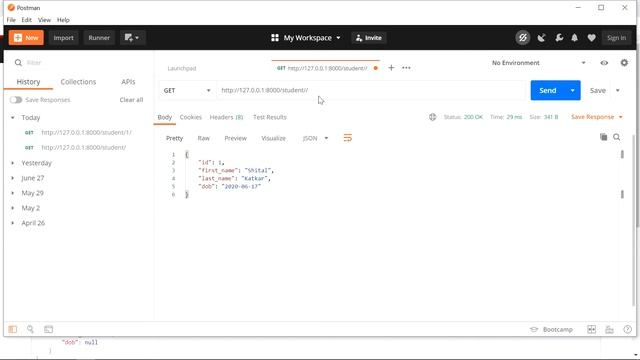Image resolution: width=640 pixels, height=360 pixels.
Task: Click the sidebar search magnifier icon
Action: (x=18, y=62)
